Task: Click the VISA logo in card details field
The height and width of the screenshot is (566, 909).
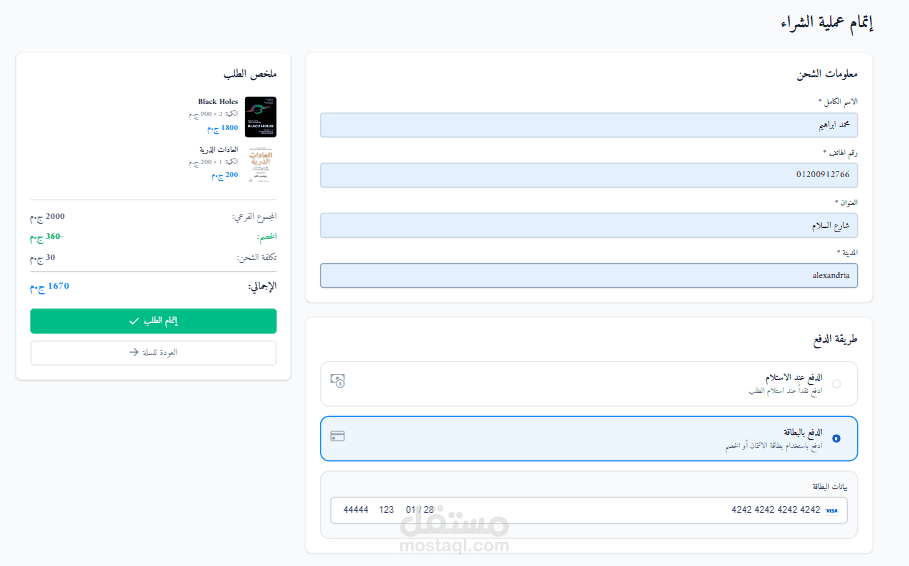Action: click(x=832, y=510)
